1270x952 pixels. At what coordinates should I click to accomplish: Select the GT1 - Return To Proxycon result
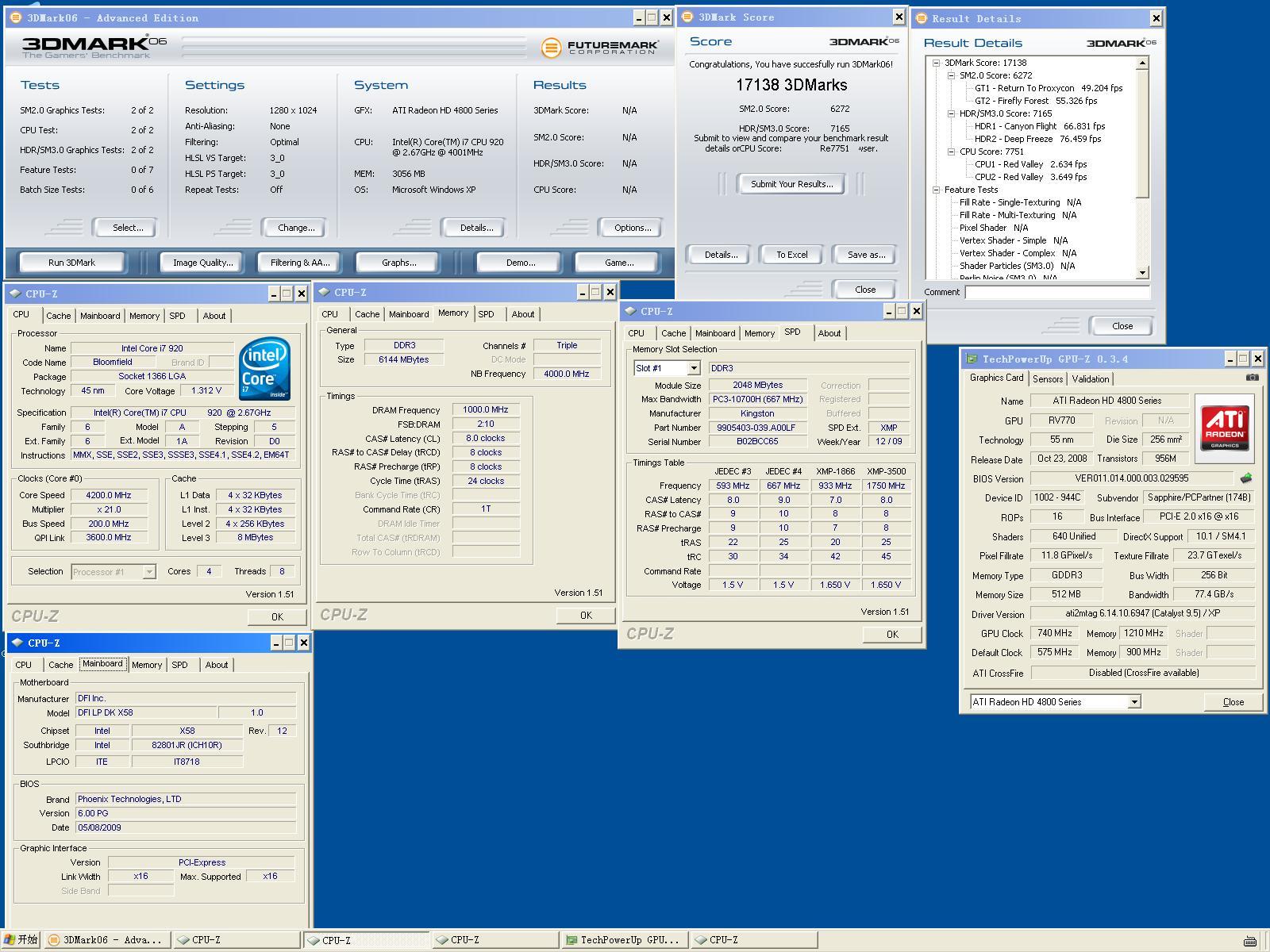(x=1049, y=88)
